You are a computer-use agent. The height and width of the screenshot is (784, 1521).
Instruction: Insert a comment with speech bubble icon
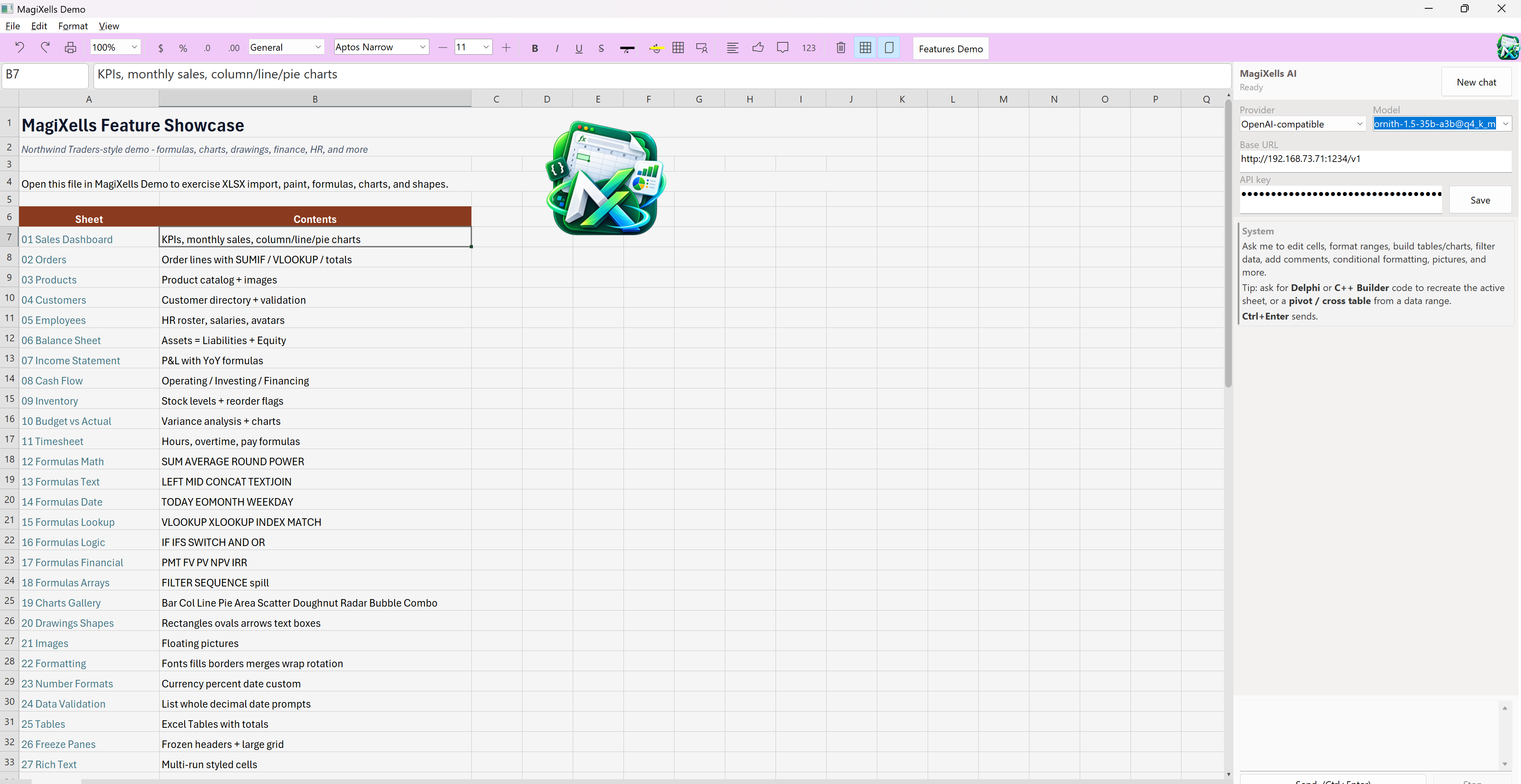click(782, 48)
